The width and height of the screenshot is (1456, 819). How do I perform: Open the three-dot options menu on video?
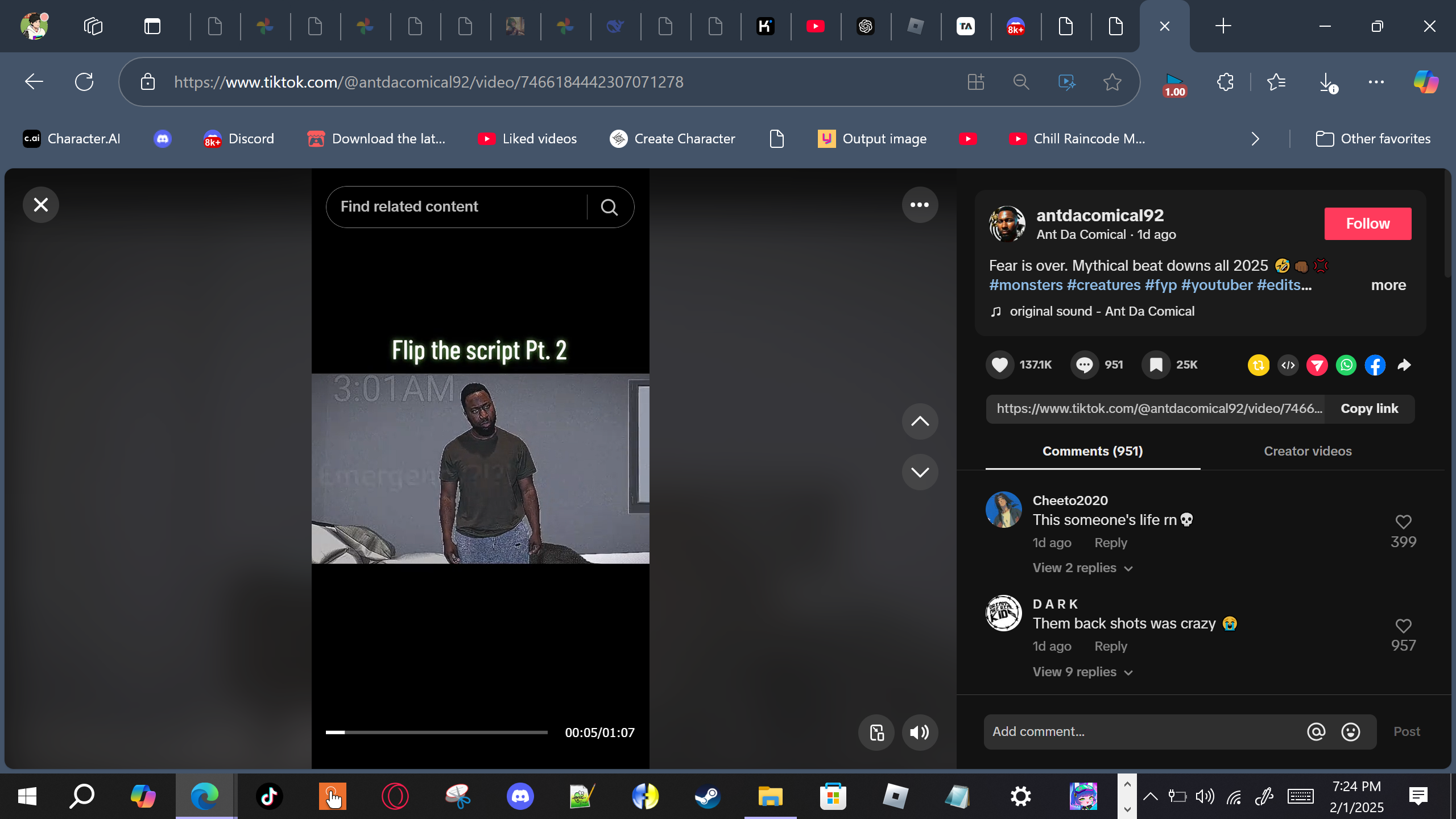920,205
